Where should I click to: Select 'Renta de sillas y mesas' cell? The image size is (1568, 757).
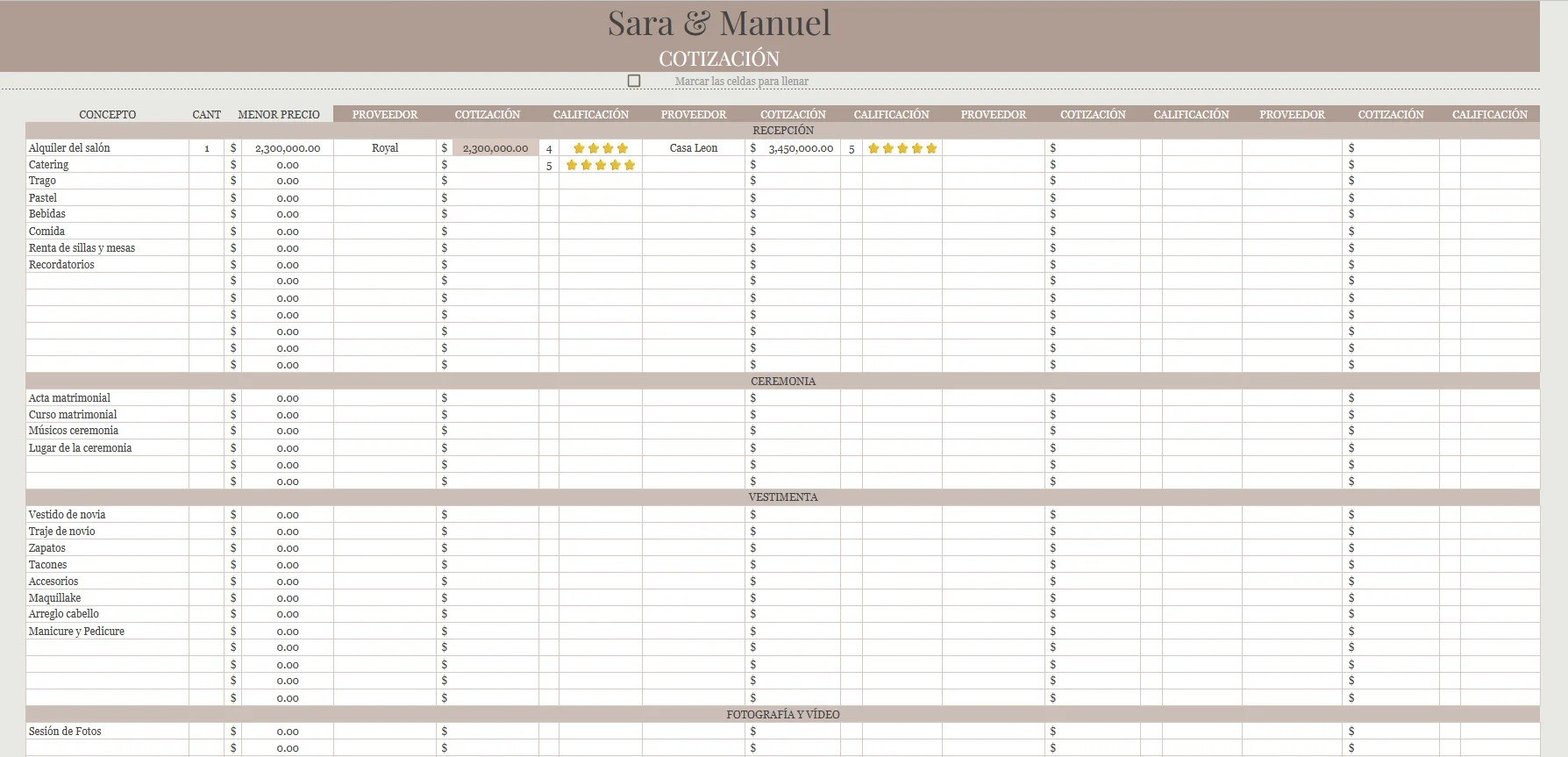coord(108,248)
